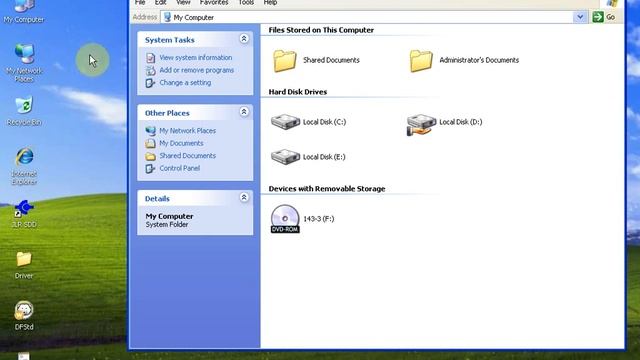Collapse the Other Places panel

[244, 112]
